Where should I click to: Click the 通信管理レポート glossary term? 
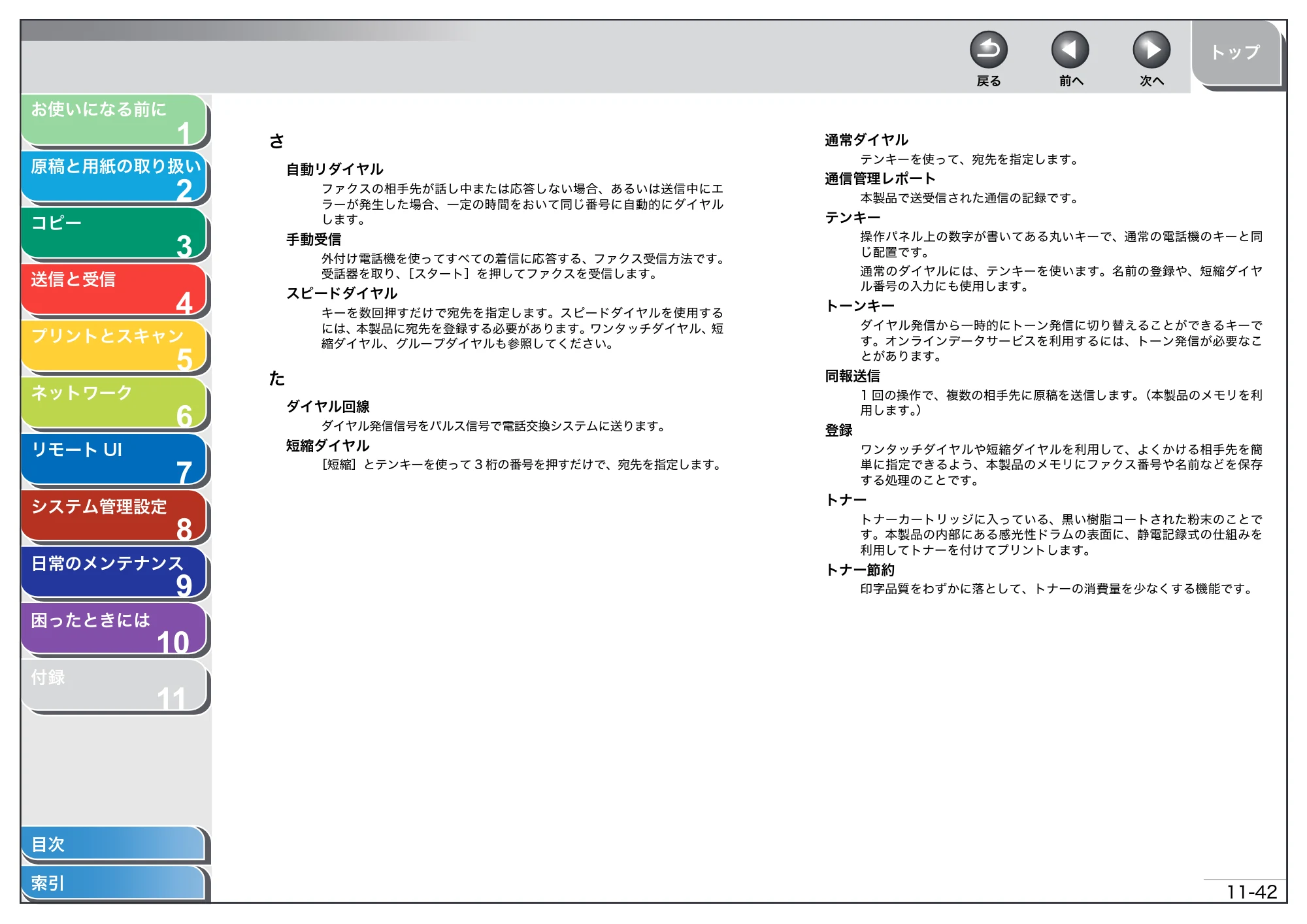(880, 178)
